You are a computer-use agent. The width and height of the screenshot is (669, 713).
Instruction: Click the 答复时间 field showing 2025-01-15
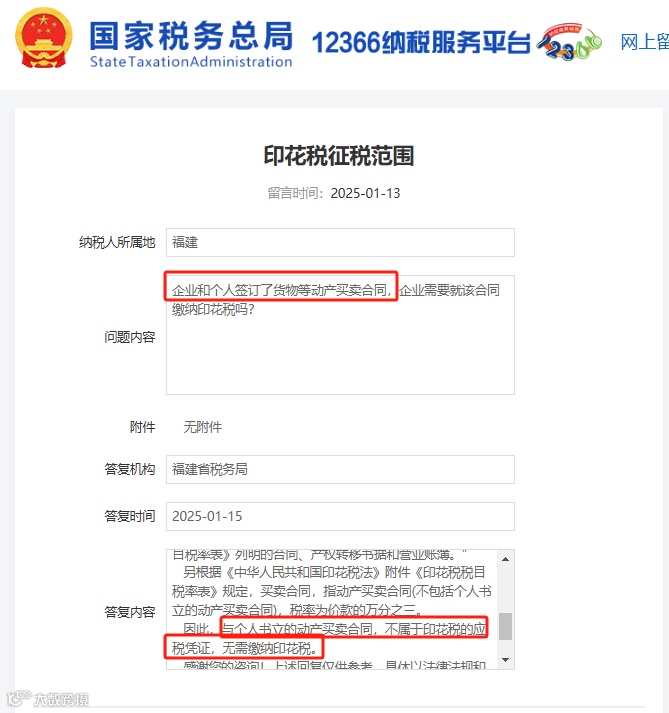[x=340, y=516]
